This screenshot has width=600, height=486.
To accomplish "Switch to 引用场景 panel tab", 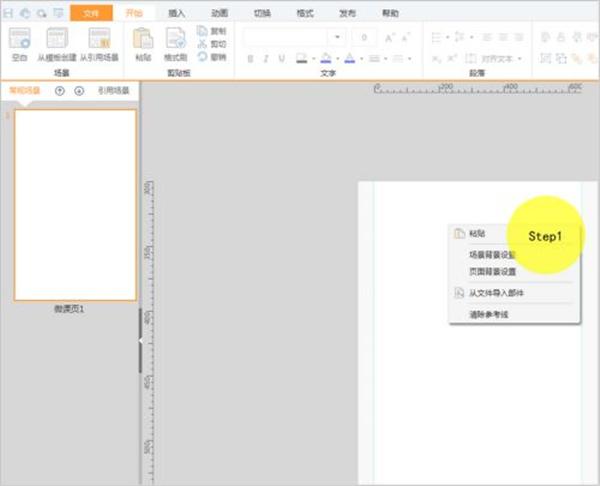I will [x=114, y=91].
